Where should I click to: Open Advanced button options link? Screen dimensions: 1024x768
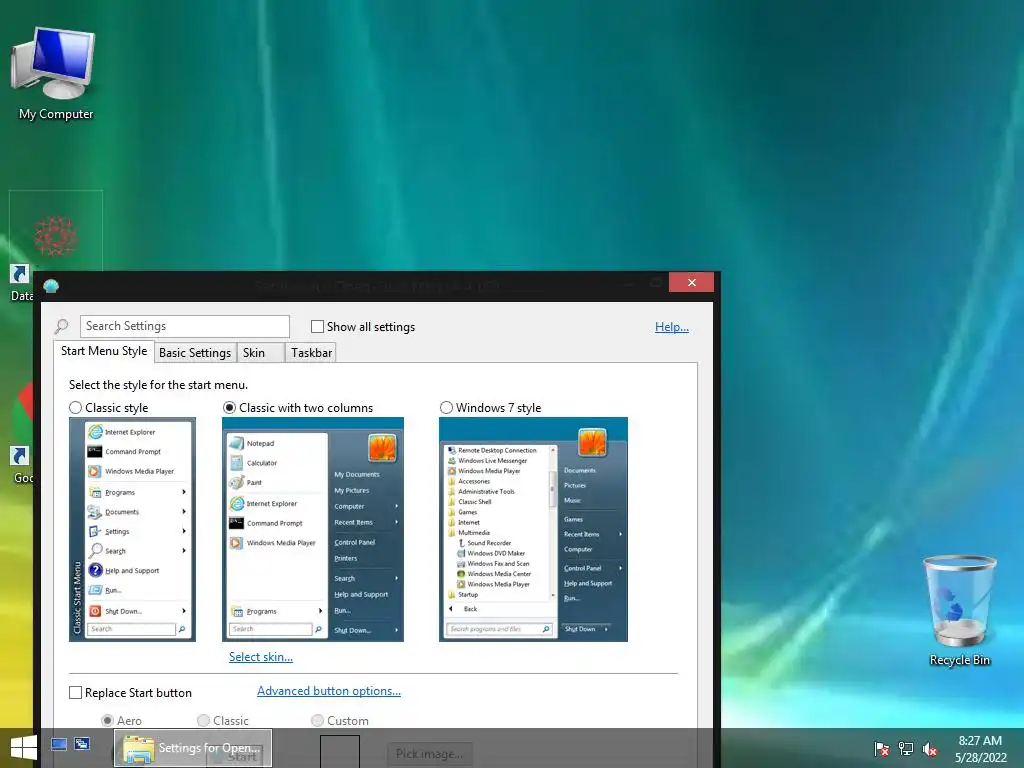click(x=328, y=691)
